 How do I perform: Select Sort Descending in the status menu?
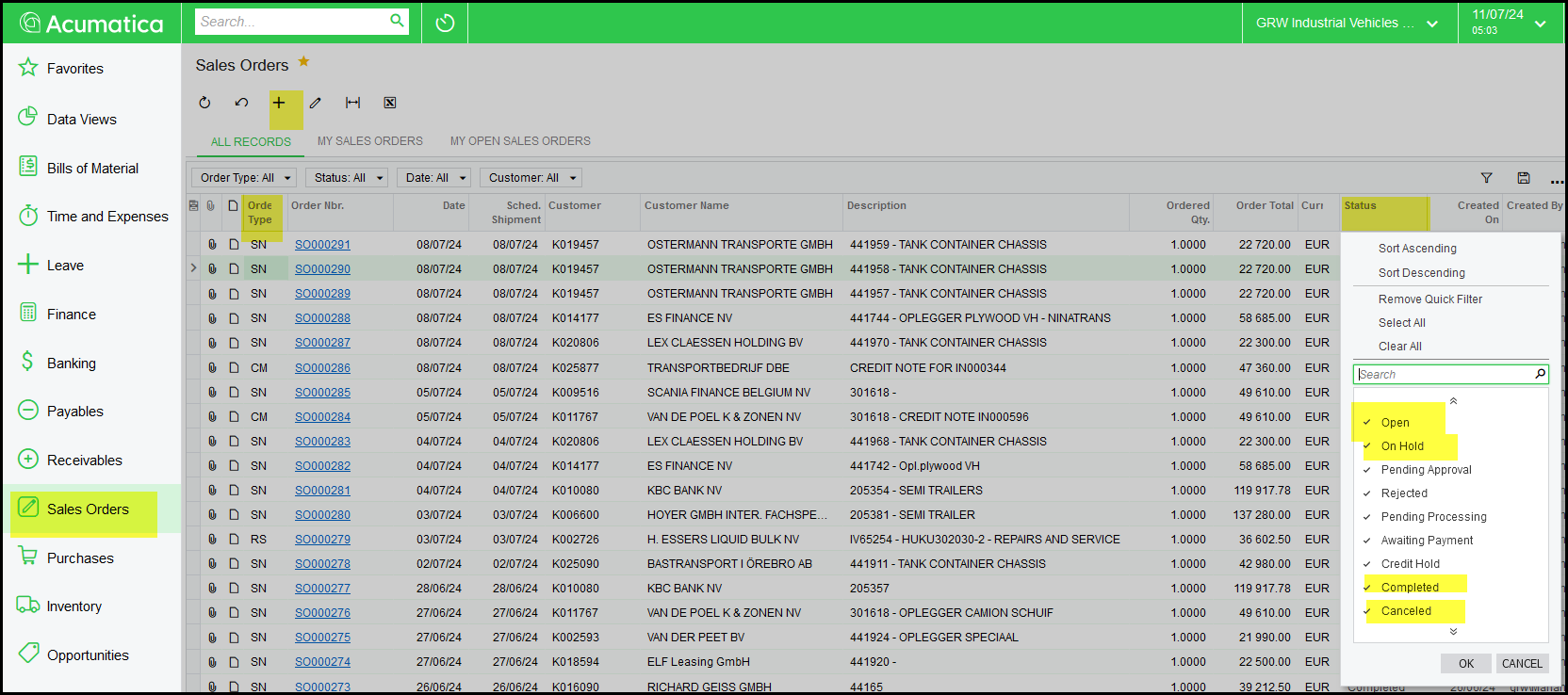(x=1421, y=273)
